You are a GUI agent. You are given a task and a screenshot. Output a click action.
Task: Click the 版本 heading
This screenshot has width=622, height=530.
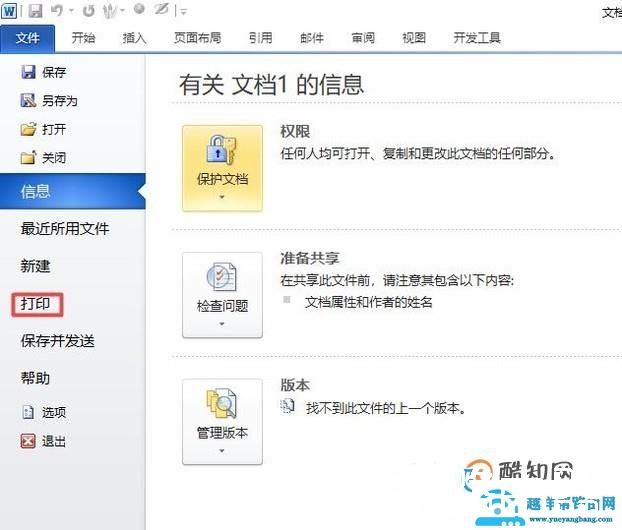click(295, 385)
